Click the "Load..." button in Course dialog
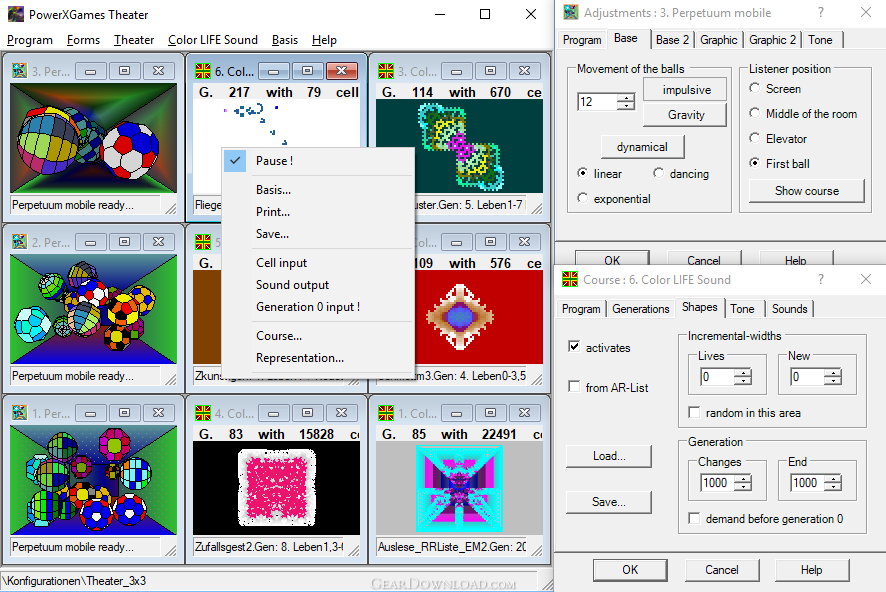 tap(608, 456)
